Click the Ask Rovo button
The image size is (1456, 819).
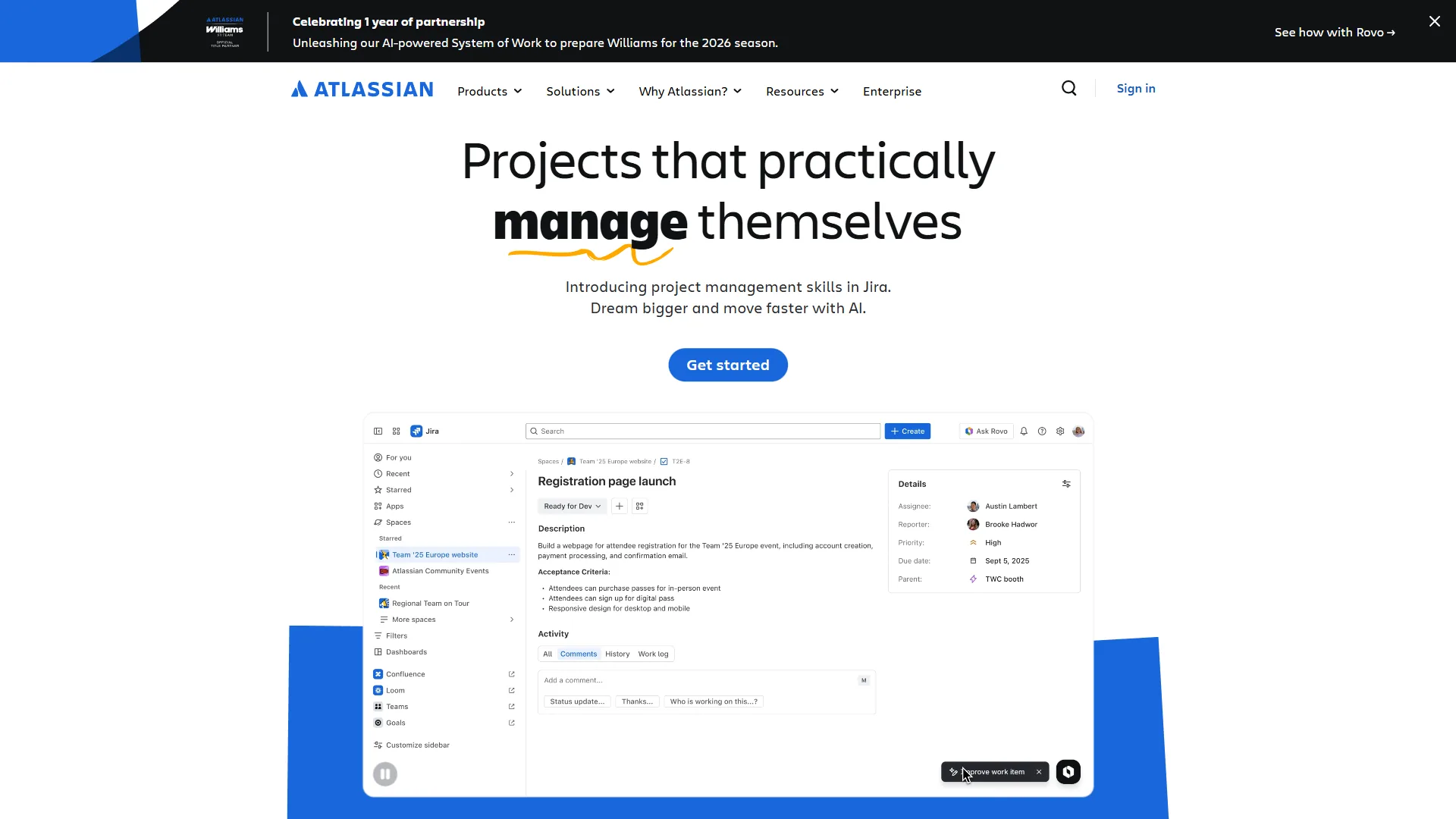(x=987, y=431)
